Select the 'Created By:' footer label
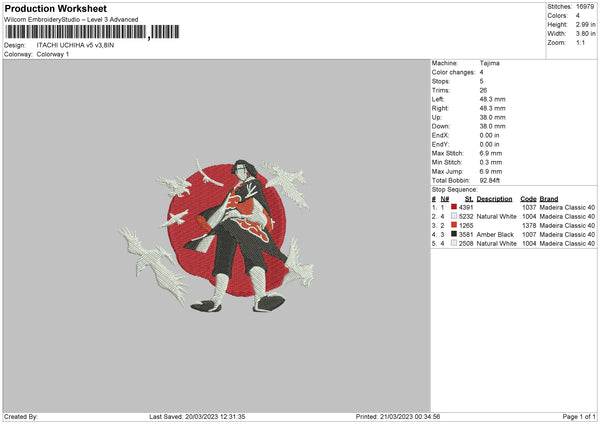This screenshot has width=600, height=424. (x=21, y=417)
